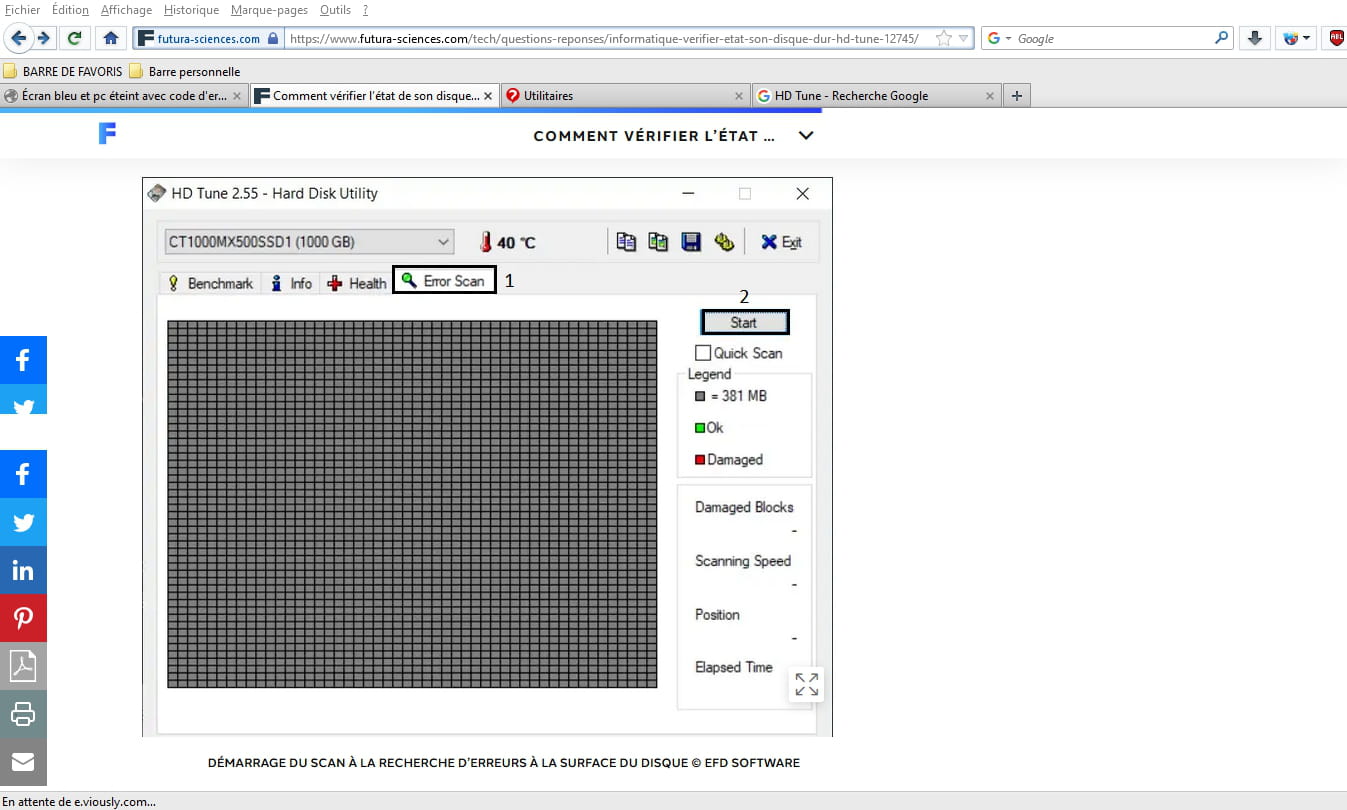The image size is (1347, 810).
Task: Select the Error Scan tab in HD Tune
Action: (x=445, y=281)
